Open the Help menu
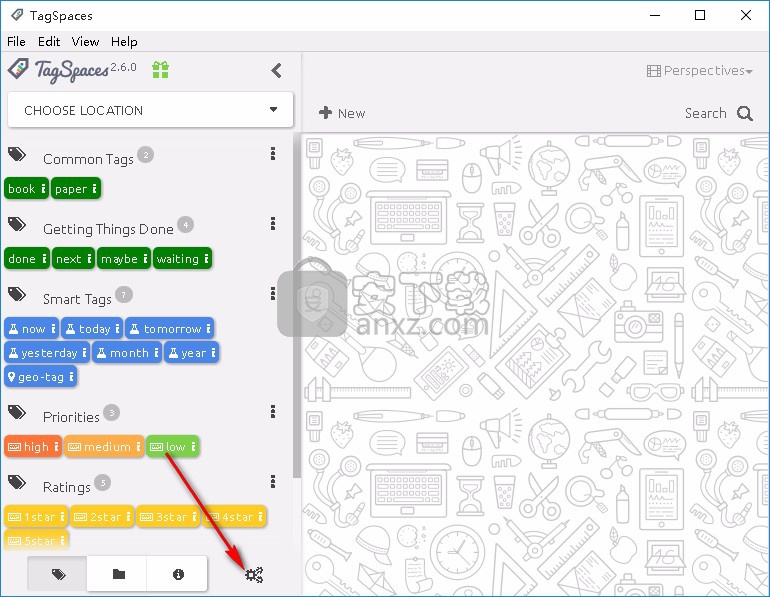Image resolution: width=770 pixels, height=597 pixels. click(124, 41)
